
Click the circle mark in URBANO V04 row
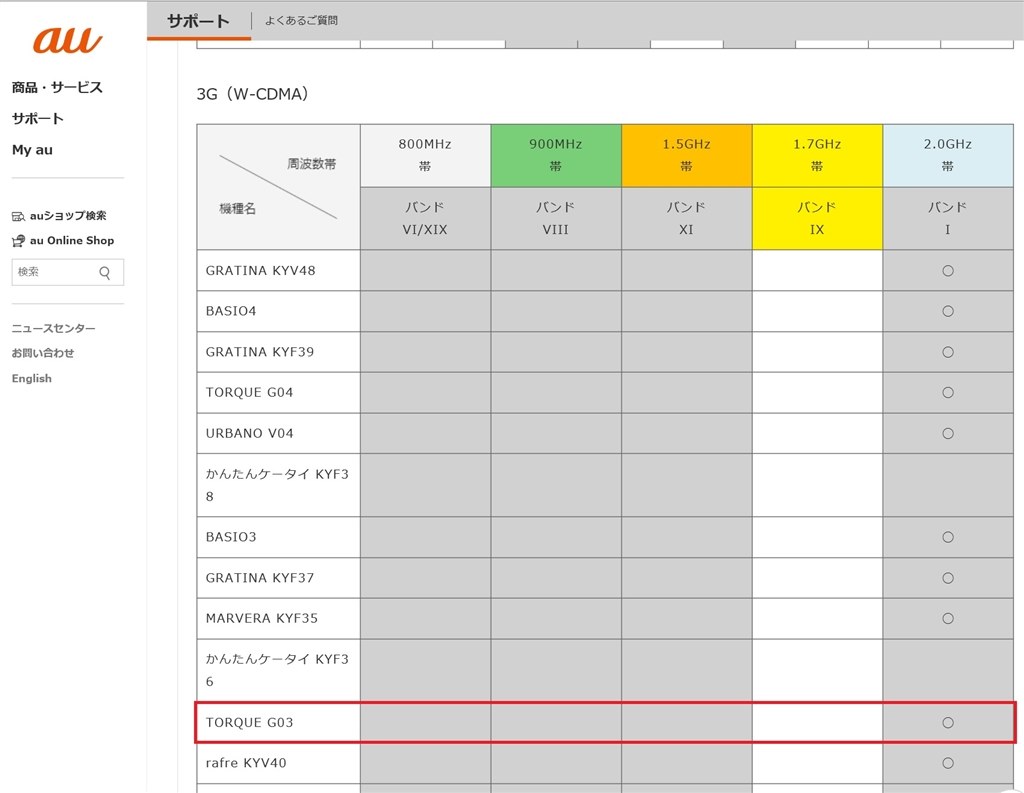point(948,434)
